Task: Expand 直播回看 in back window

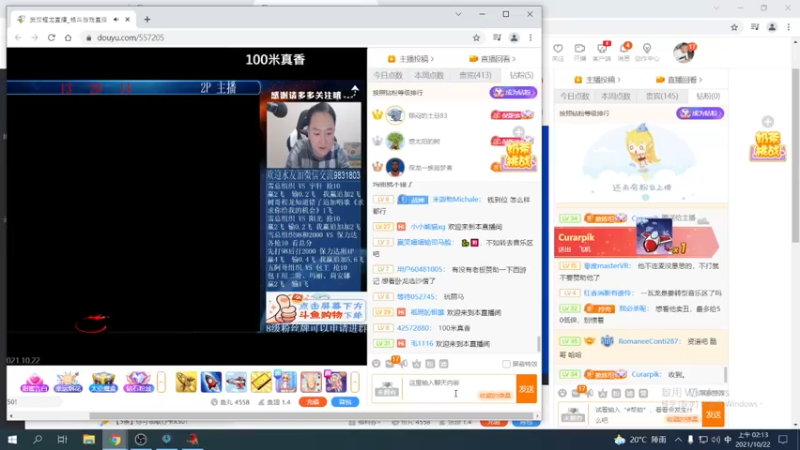Action: [679, 80]
